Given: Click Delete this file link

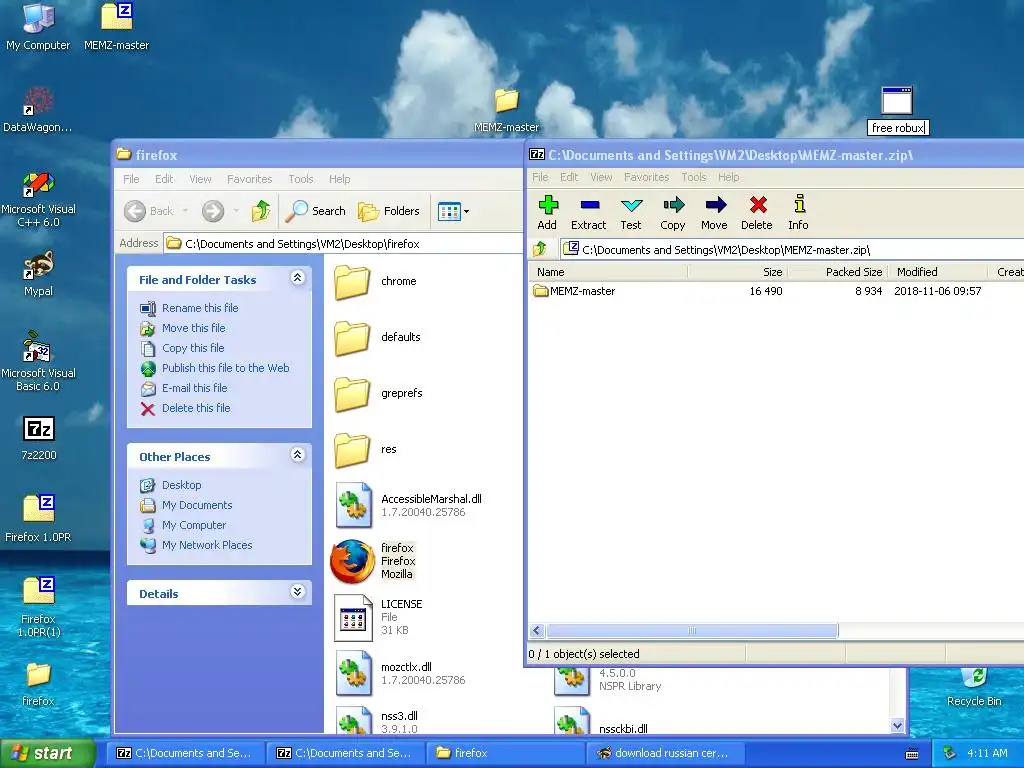Looking at the screenshot, I should pyautogui.click(x=196, y=408).
